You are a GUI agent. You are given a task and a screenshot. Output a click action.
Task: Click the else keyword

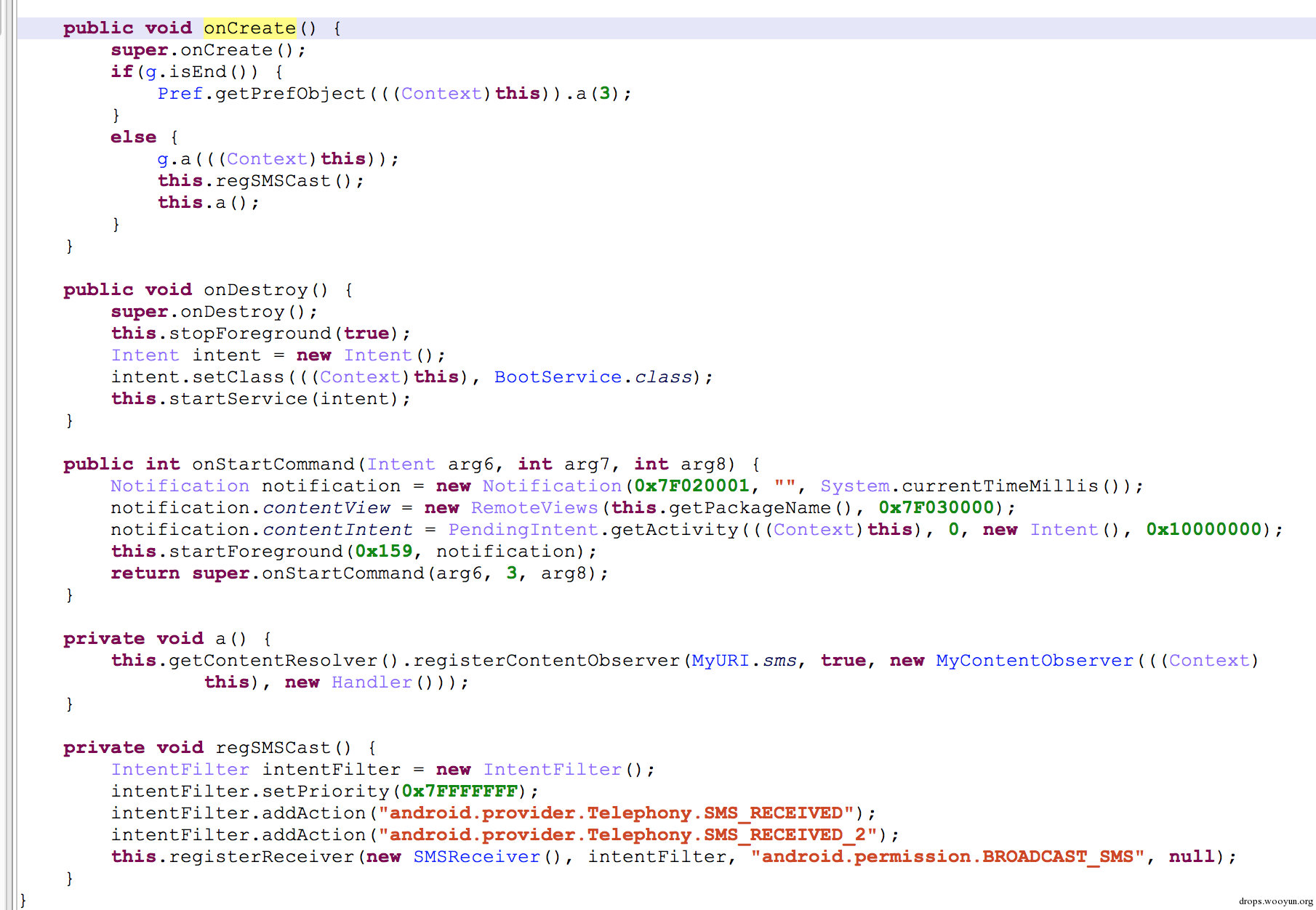tap(134, 137)
